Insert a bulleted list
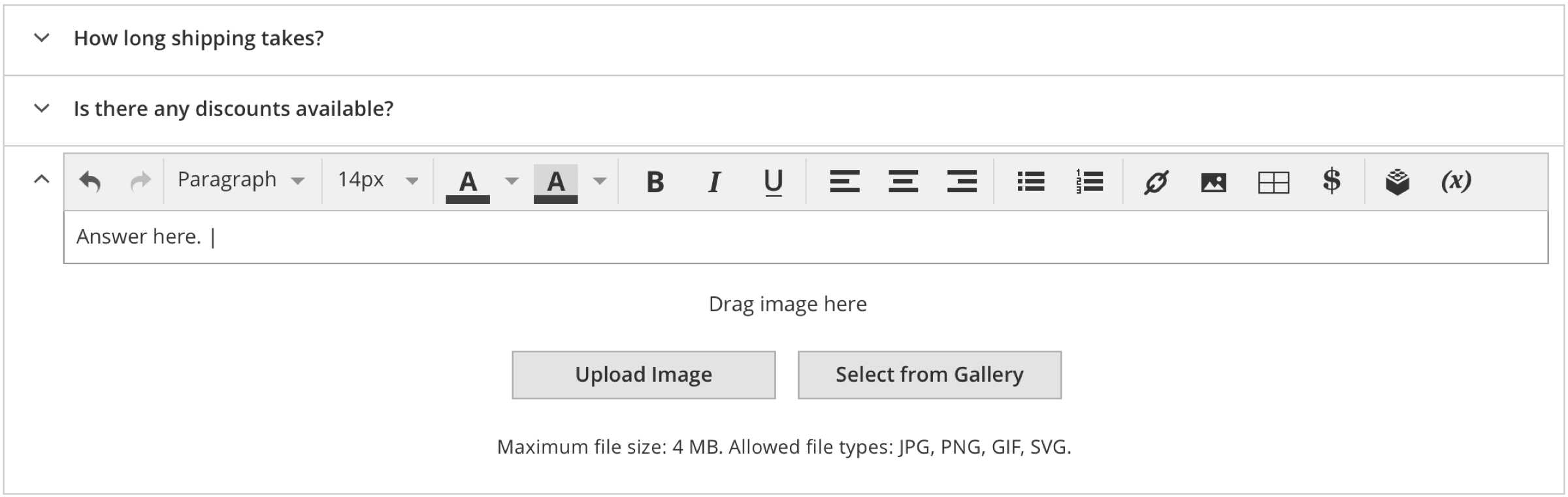 (x=1030, y=181)
